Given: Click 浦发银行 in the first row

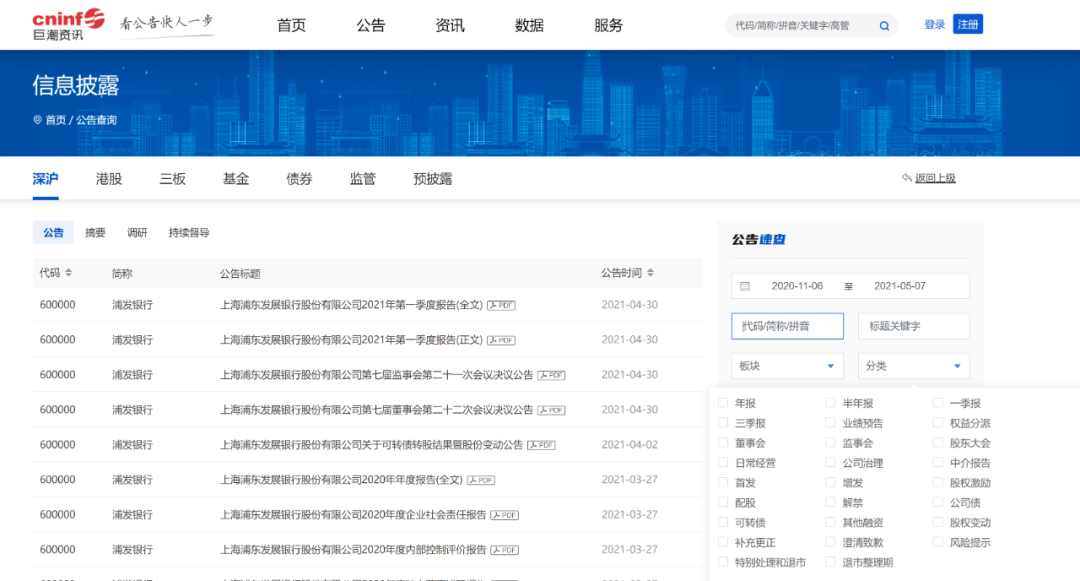Looking at the screenshot, I should (132, 305).
